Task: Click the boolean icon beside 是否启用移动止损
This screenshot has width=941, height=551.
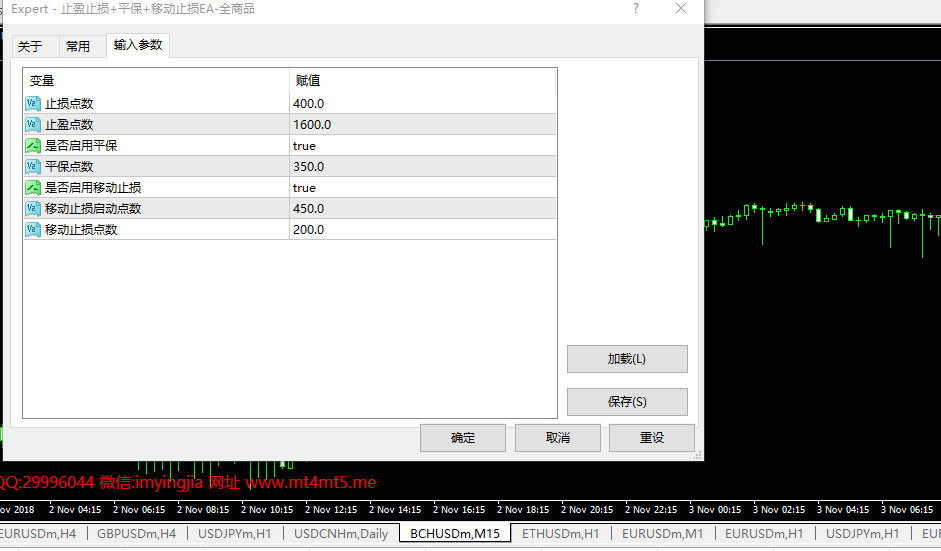Action: point(32,188)
